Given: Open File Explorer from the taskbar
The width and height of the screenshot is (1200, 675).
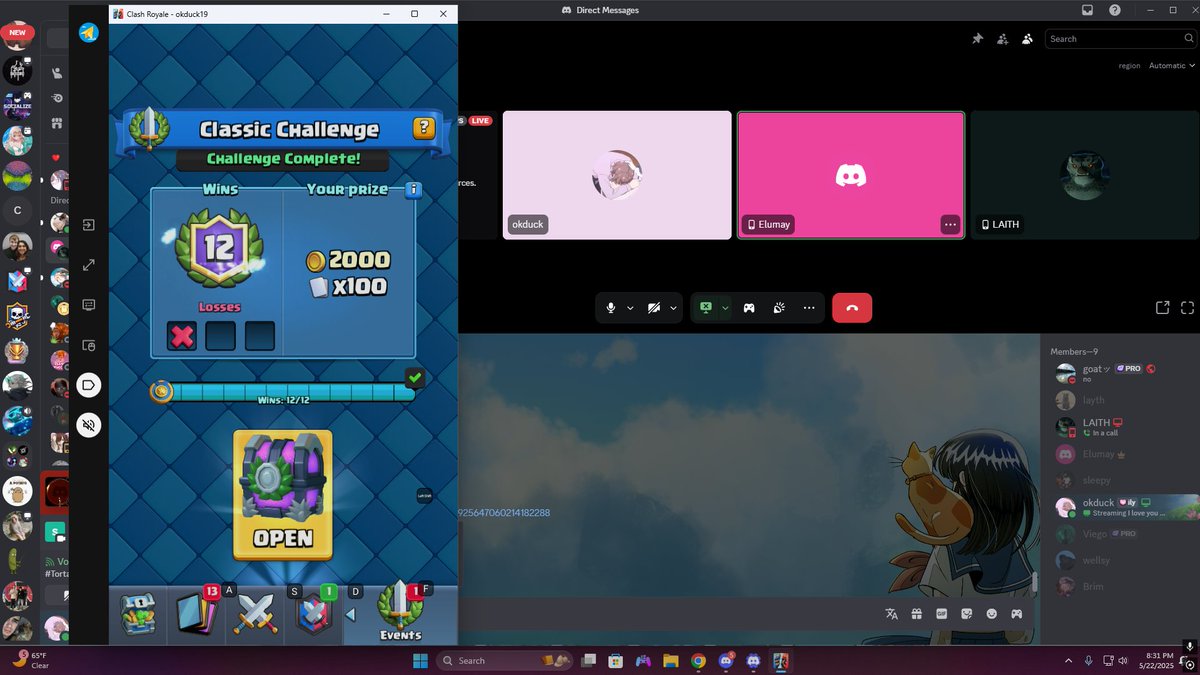Looking at the screenshot, I should 670,660.
